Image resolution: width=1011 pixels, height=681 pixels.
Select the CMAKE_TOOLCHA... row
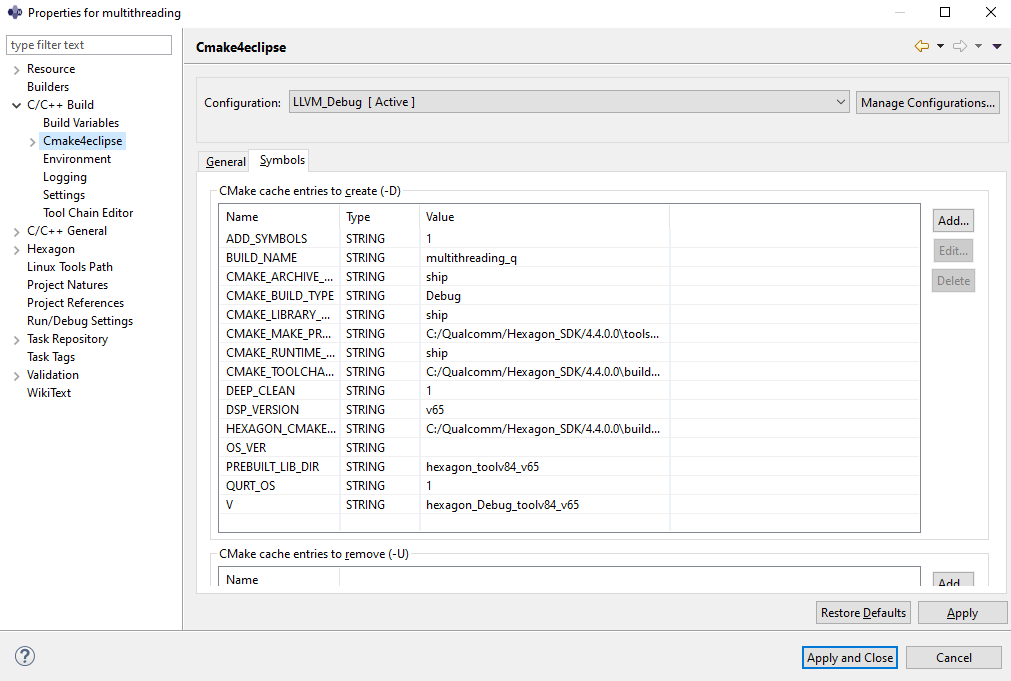coord(569,372)
